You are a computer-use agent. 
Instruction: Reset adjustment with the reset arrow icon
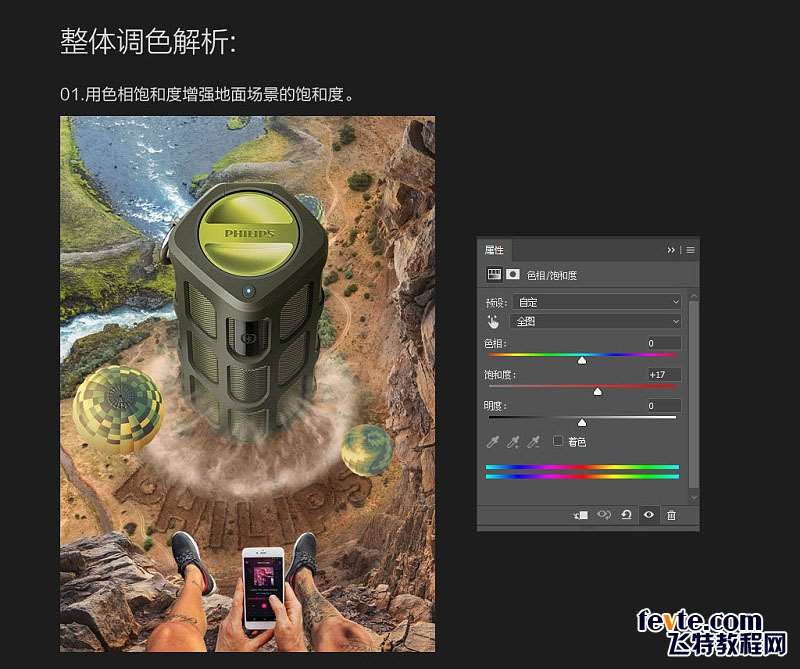626,515
